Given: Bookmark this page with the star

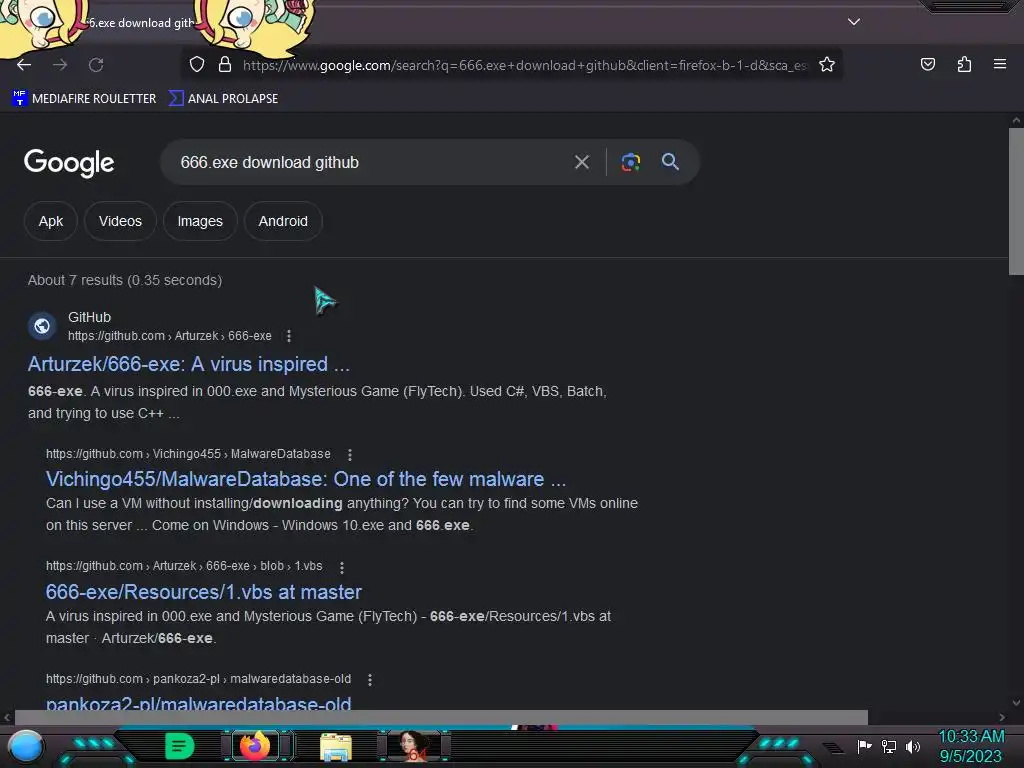Looking at the screenshot, I should (827, 65).
